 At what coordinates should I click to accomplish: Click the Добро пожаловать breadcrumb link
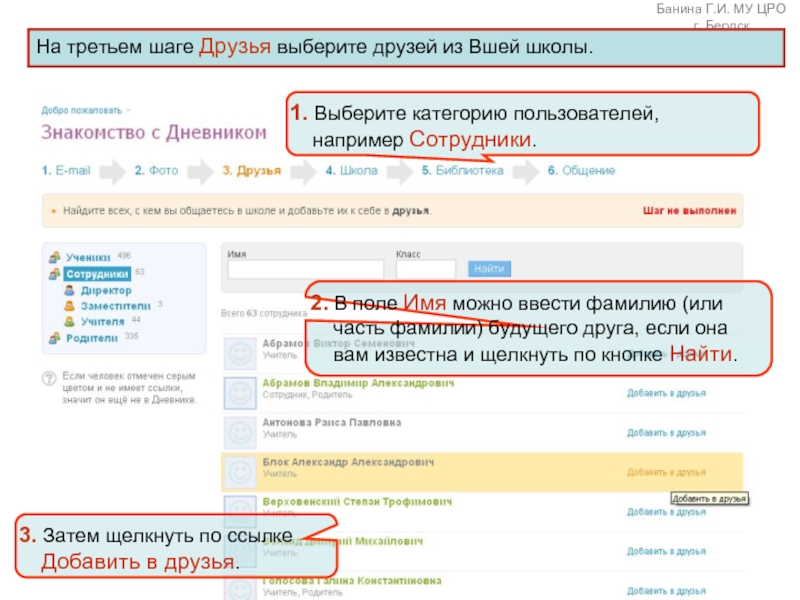[x=82, y=110]
